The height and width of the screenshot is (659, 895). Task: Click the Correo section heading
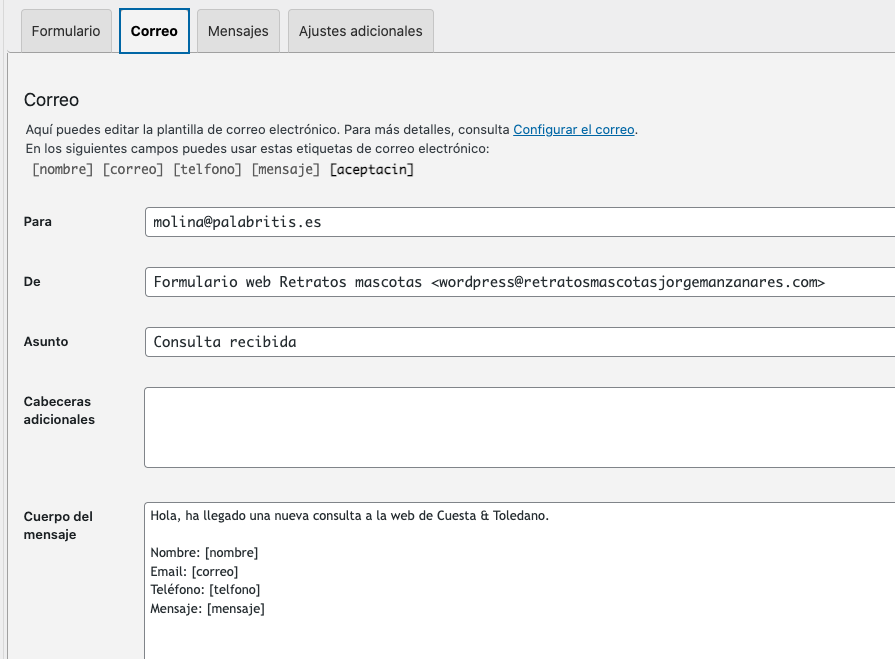tap(51, 100)
